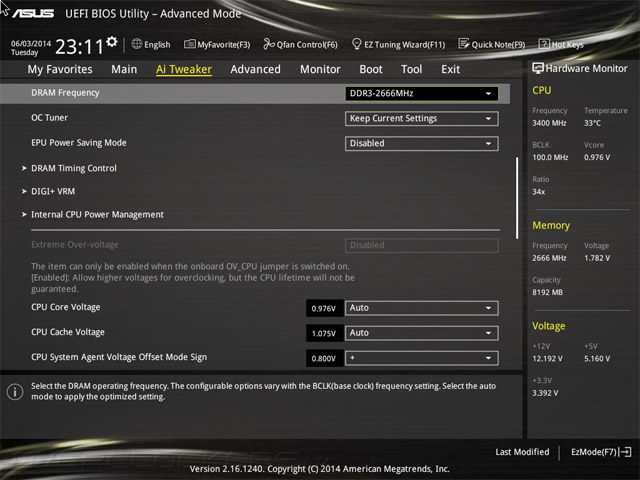640x480 pixels.
Task: Select the Exit tab
Action: click(450, 69)
